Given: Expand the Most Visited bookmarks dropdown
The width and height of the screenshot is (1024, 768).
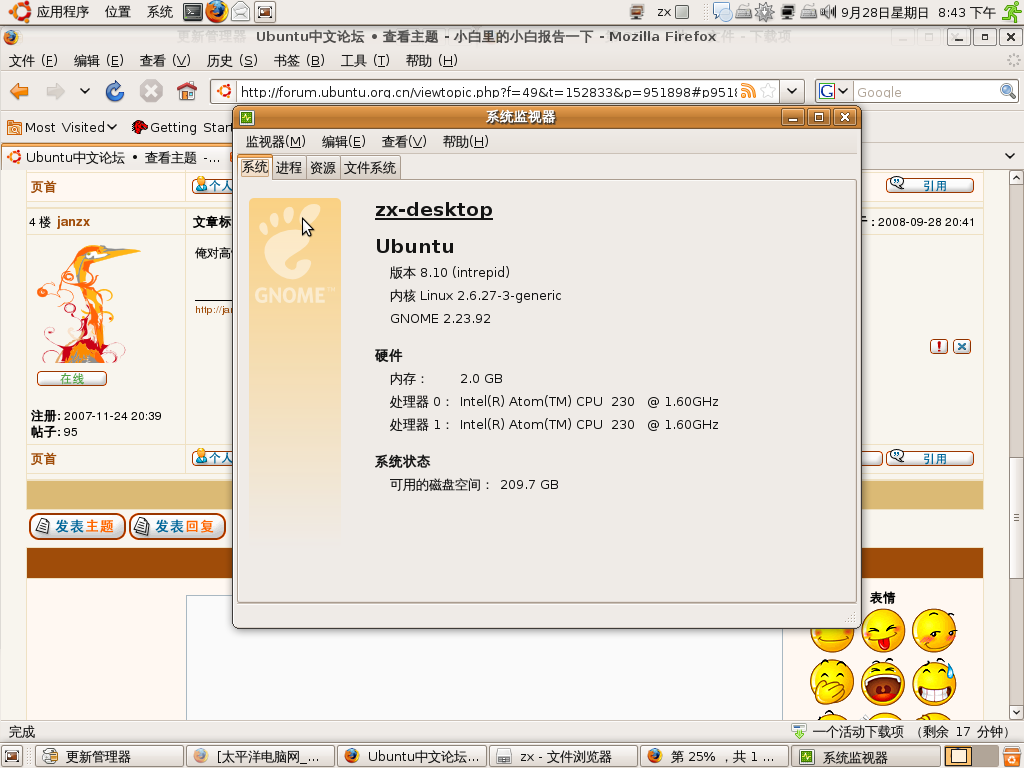Looking at the screenshot, I should [112, 127].
